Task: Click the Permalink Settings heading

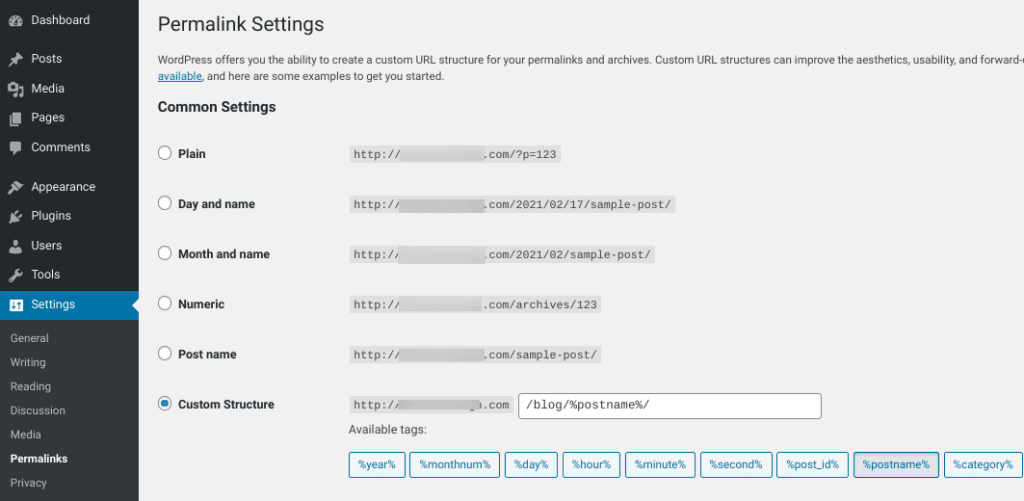Action: [241, 25]
